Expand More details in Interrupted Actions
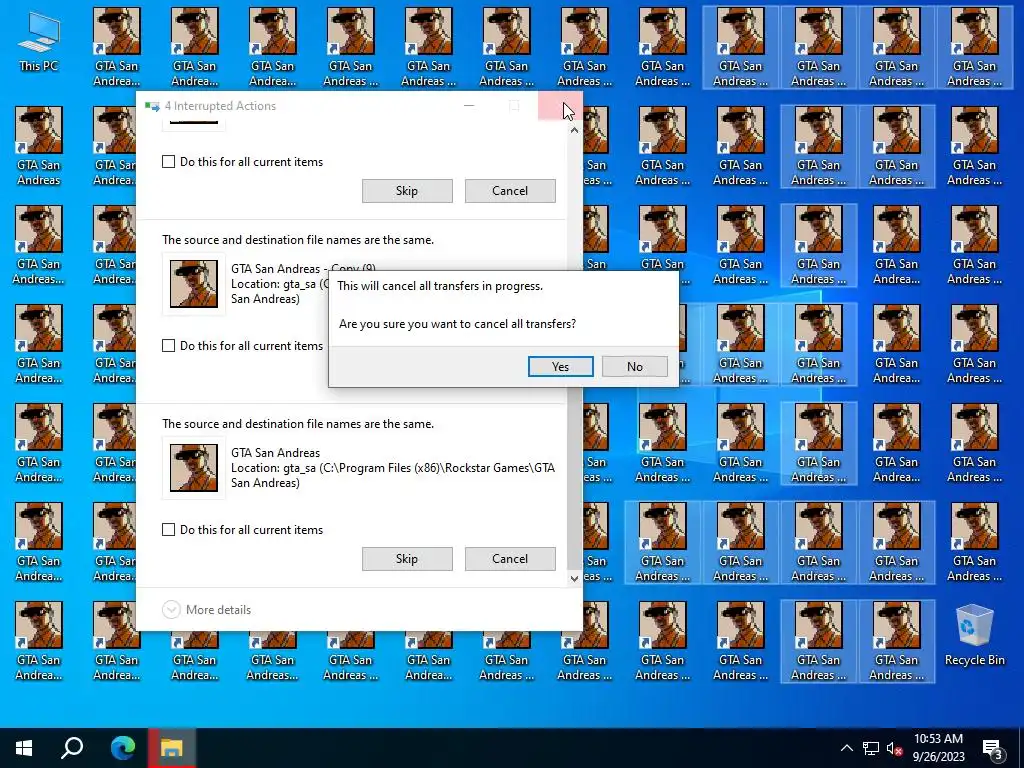This screenshot has height=768, width=1024. [206, 609]
